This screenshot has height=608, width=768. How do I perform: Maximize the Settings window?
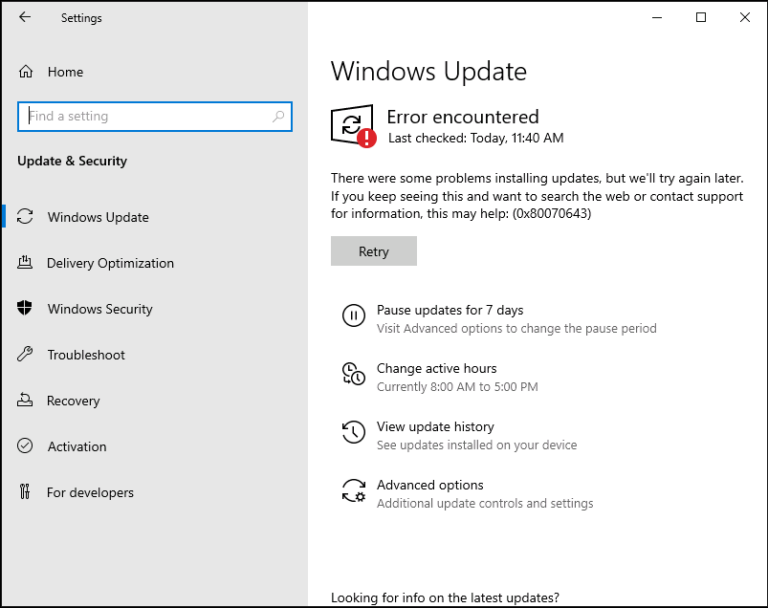(701, 17)
